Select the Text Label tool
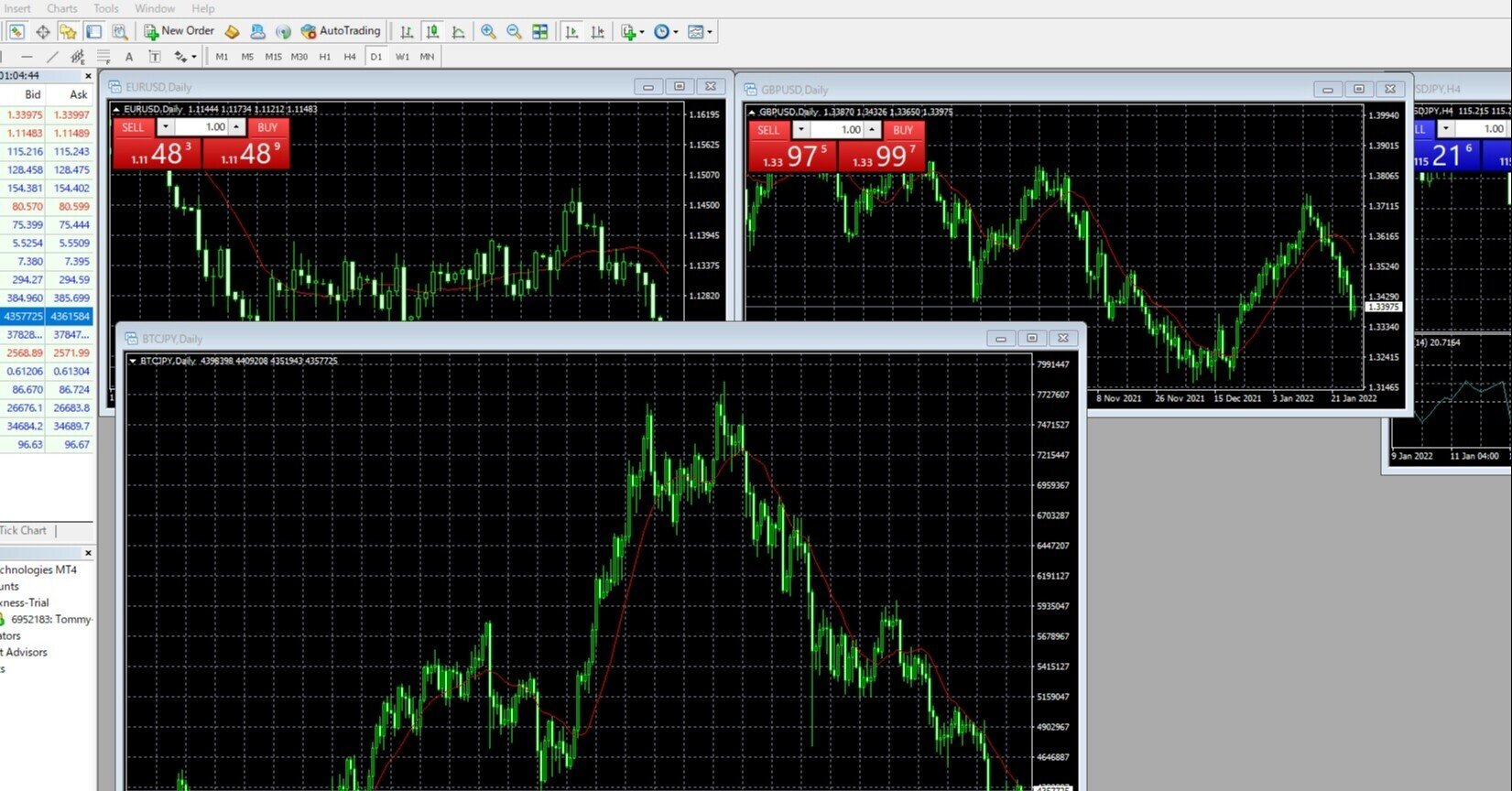The height and width of the screenshot is (791, 1512). 155,57
